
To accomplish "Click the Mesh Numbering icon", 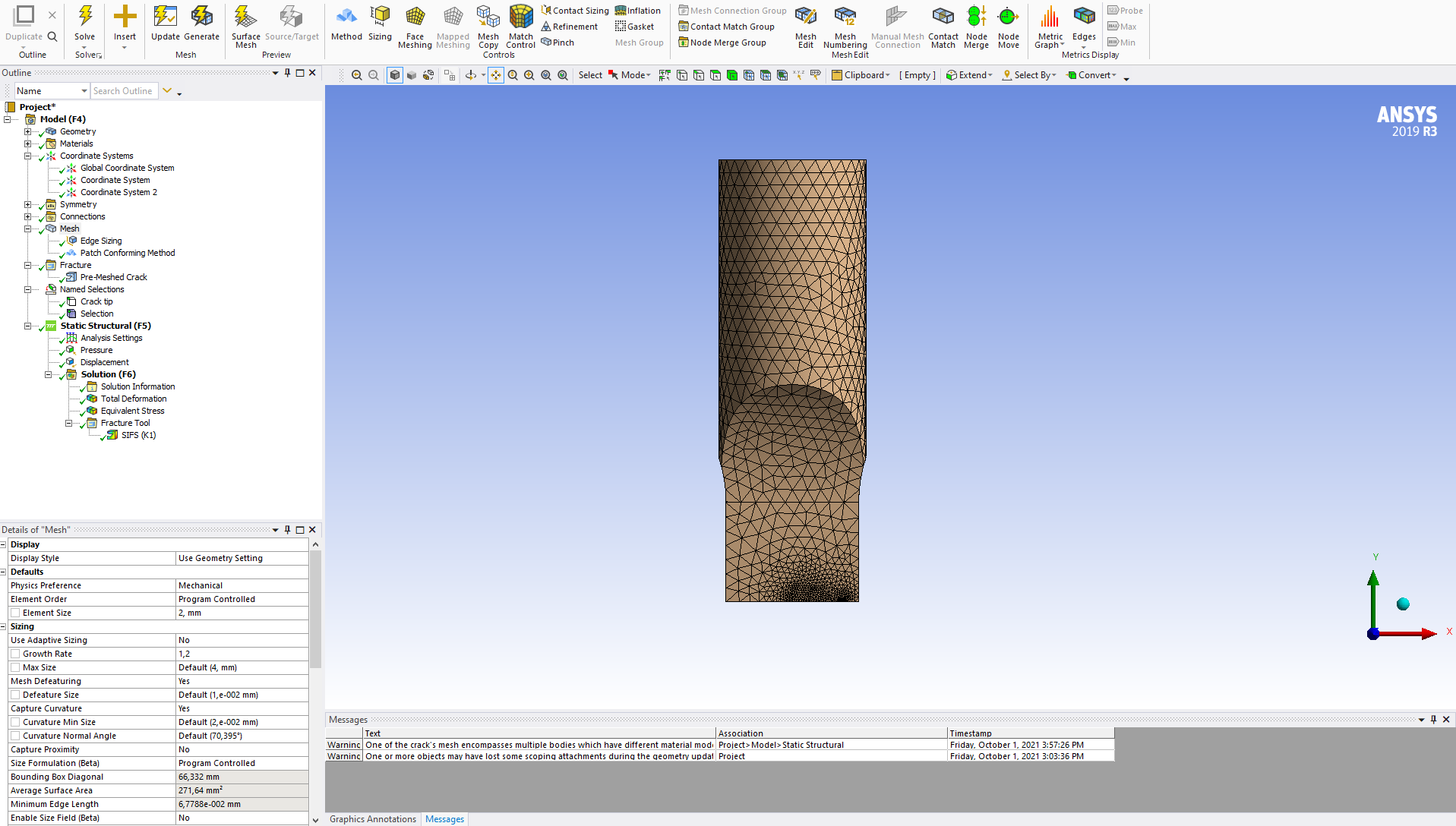I will point(845,17).
